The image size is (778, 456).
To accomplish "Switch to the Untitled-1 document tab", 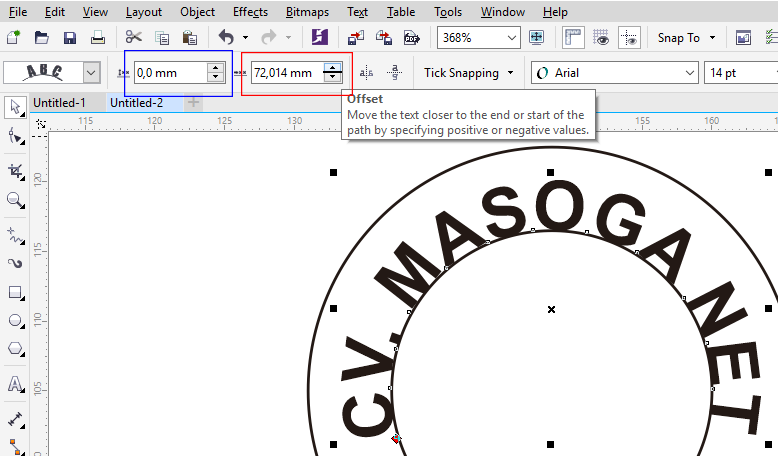I will 59,103.
